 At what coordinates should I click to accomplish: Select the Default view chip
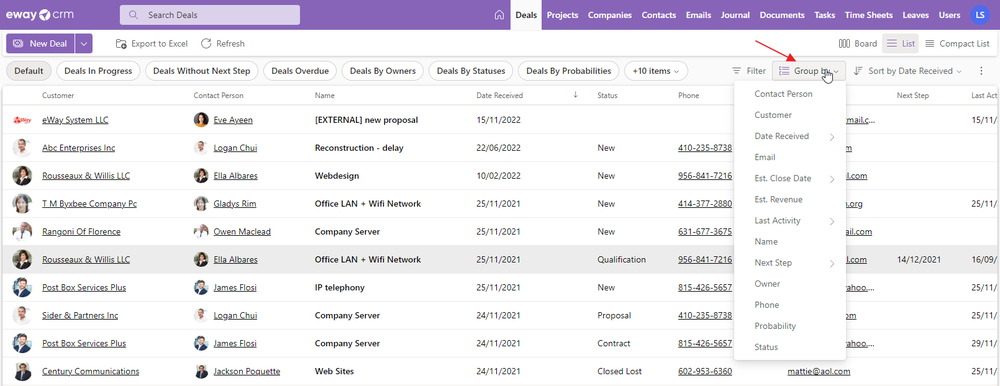click(29, 71)
